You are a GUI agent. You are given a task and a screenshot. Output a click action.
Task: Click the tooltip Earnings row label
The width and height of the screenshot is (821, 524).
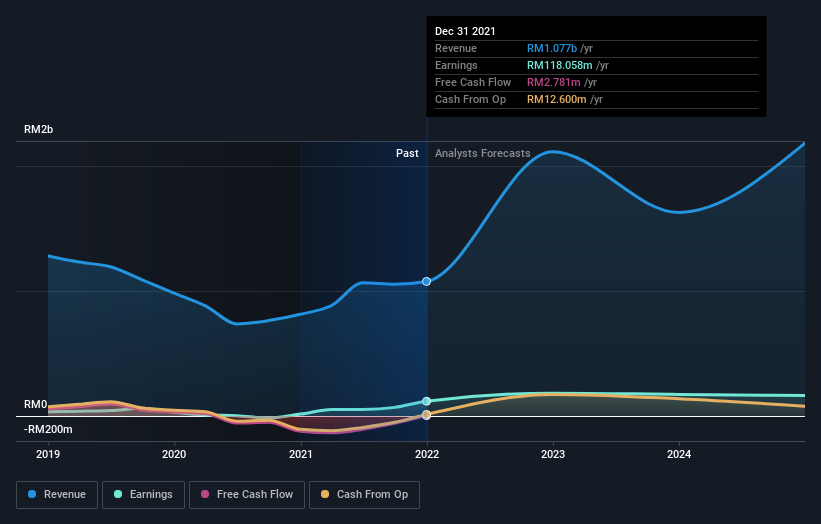point(456,65)
